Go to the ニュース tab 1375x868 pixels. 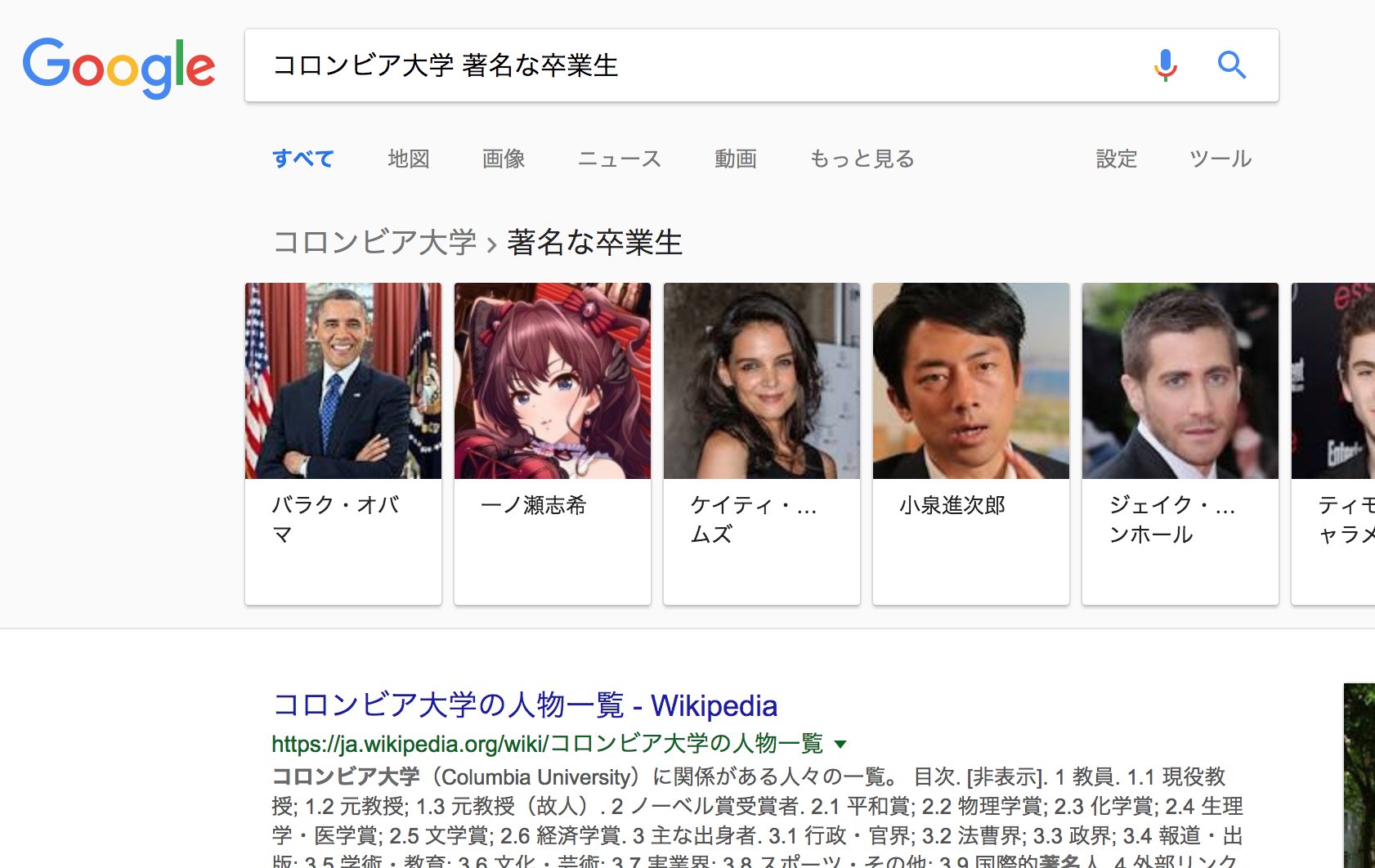pyautogui.click(x=620, y=159)
